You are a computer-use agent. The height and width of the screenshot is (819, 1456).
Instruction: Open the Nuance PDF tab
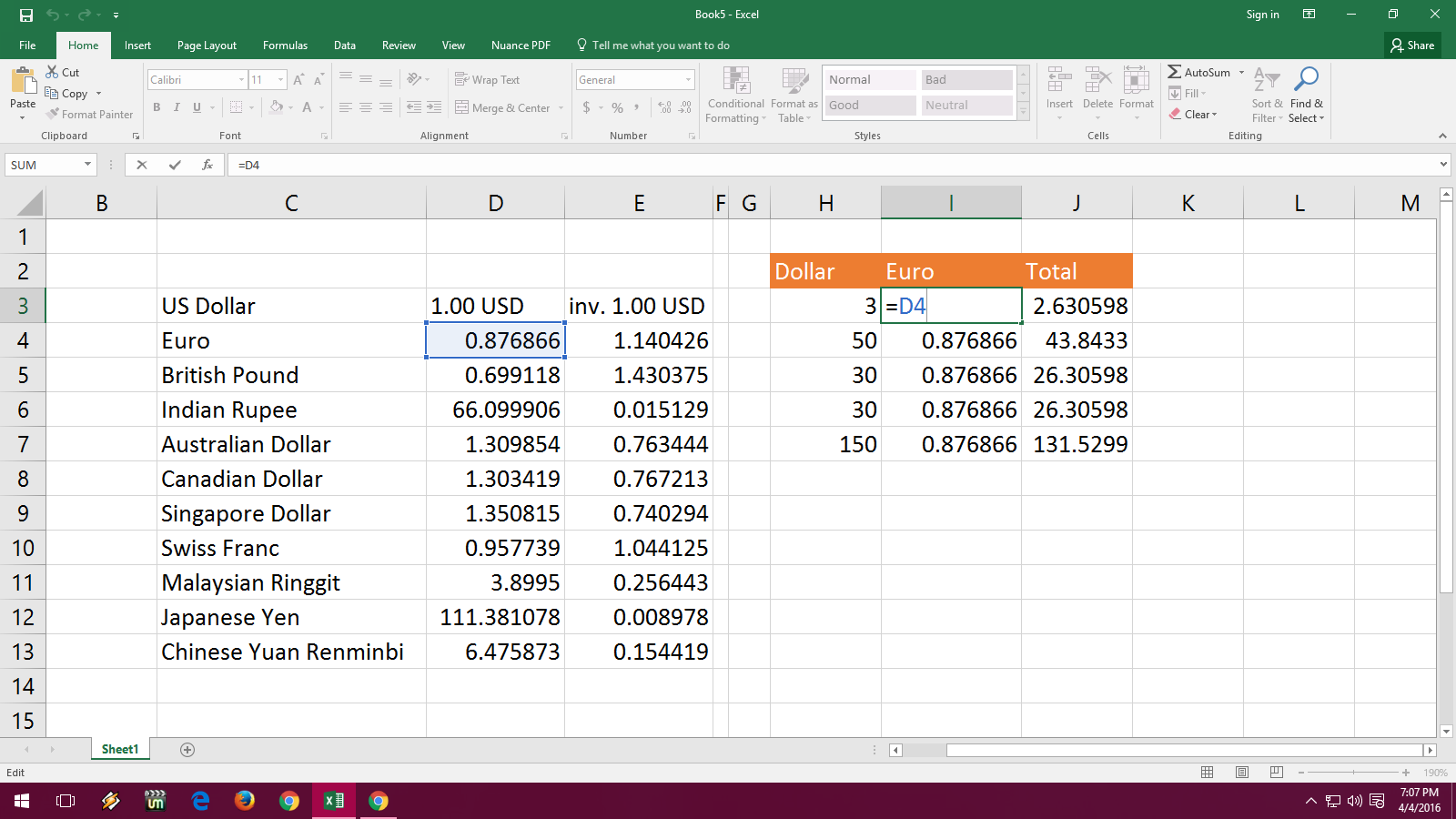coord(520,45)
